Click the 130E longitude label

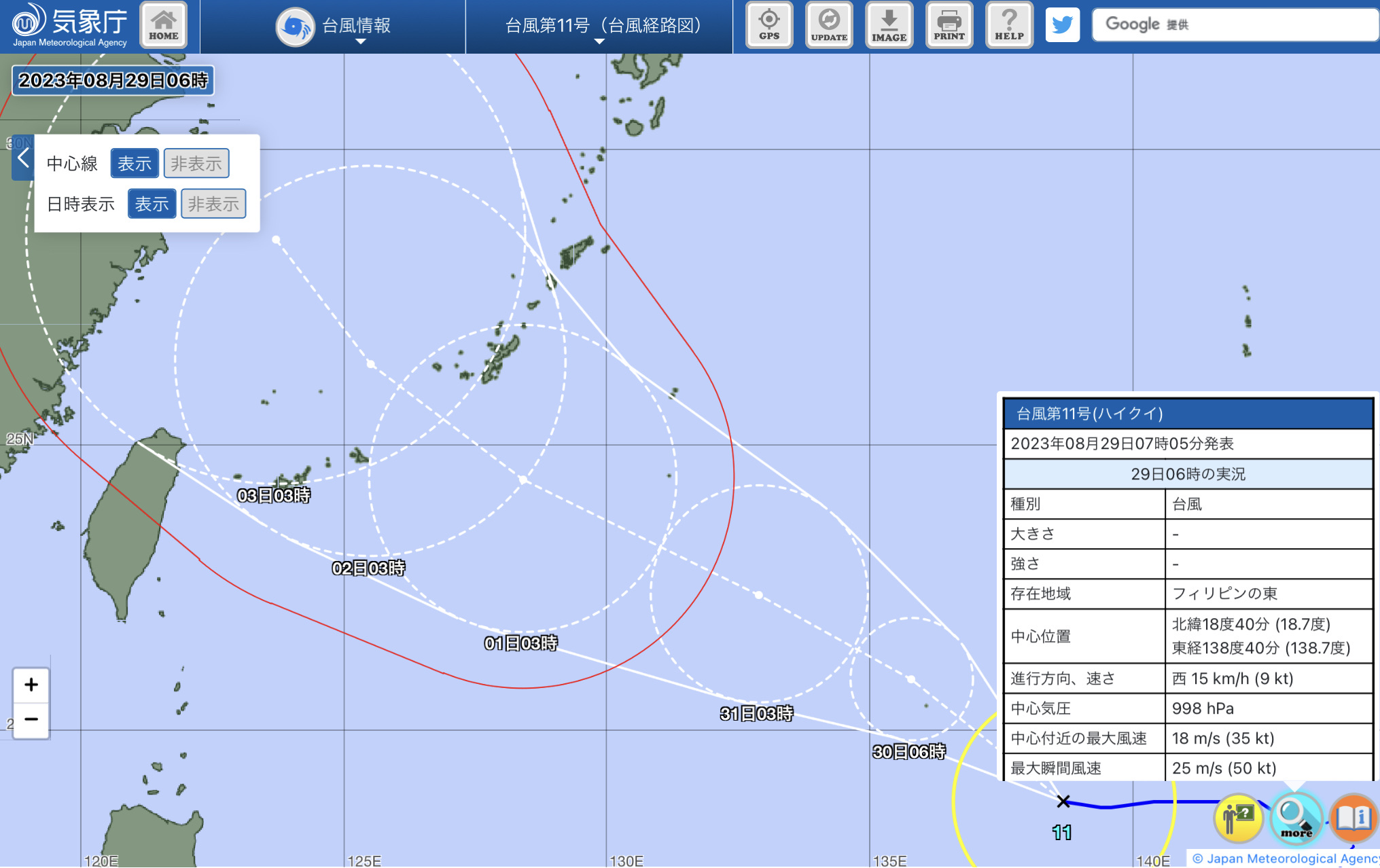[x=626, y=861]
